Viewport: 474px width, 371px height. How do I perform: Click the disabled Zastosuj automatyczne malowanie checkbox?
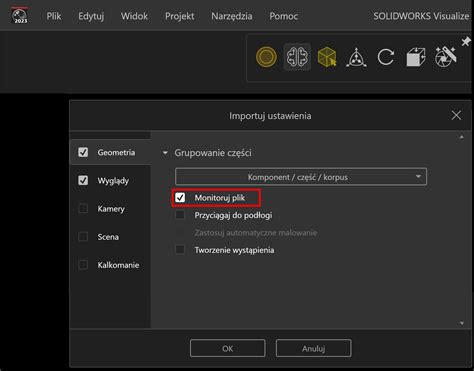click(x=180, y=232)
